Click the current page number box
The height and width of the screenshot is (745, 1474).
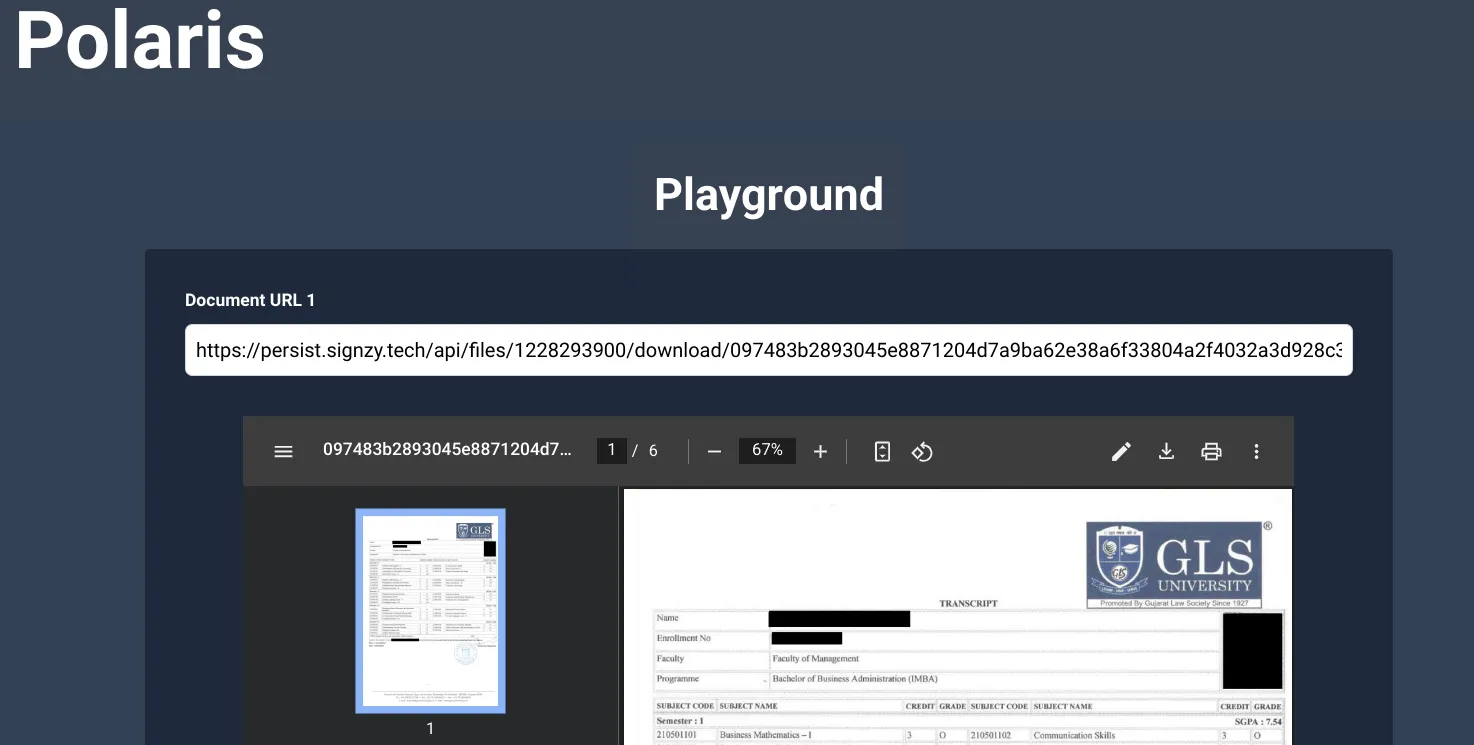(611, 451)
